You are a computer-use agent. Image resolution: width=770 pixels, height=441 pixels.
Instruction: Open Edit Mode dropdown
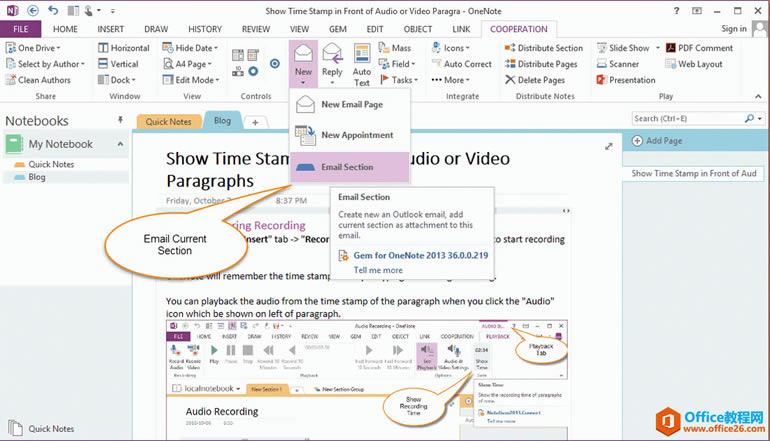pos(191,80)
